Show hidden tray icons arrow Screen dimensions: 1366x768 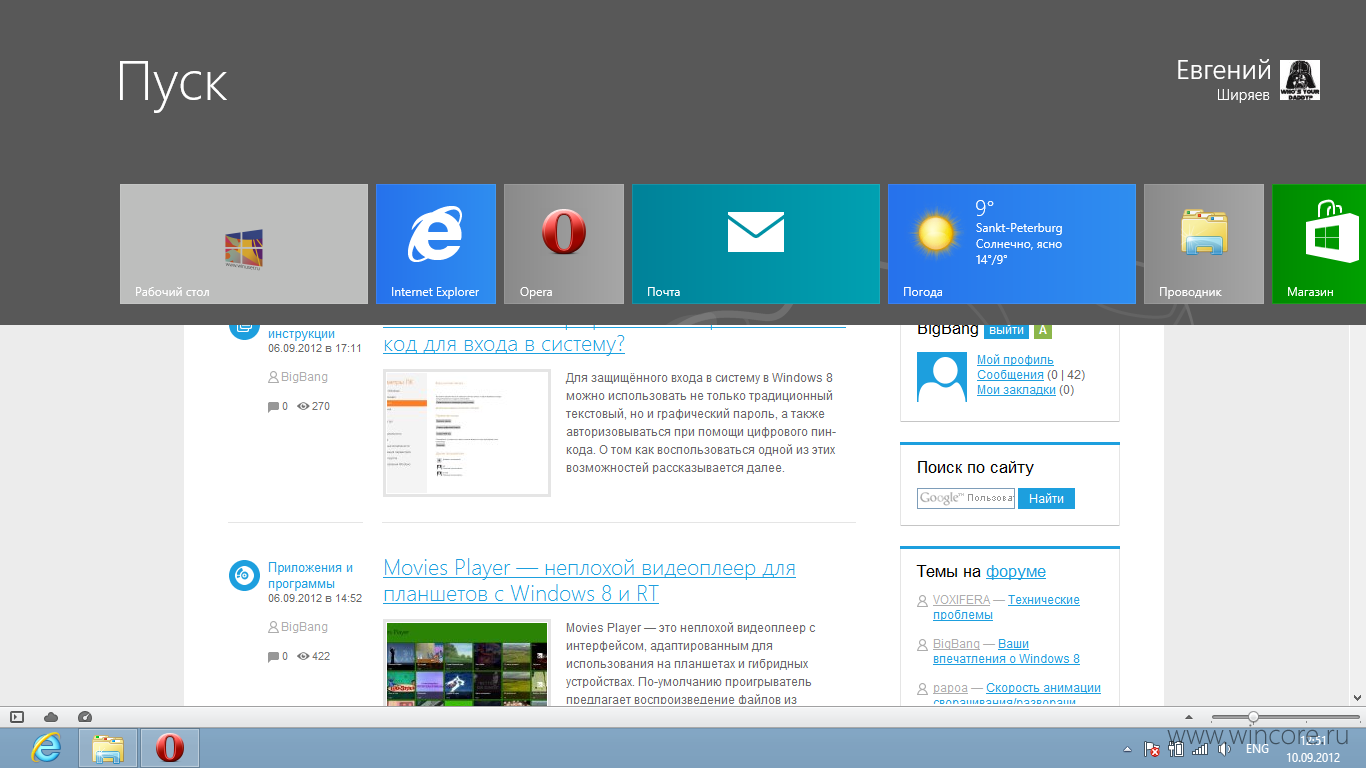[x=1127, y=748]
